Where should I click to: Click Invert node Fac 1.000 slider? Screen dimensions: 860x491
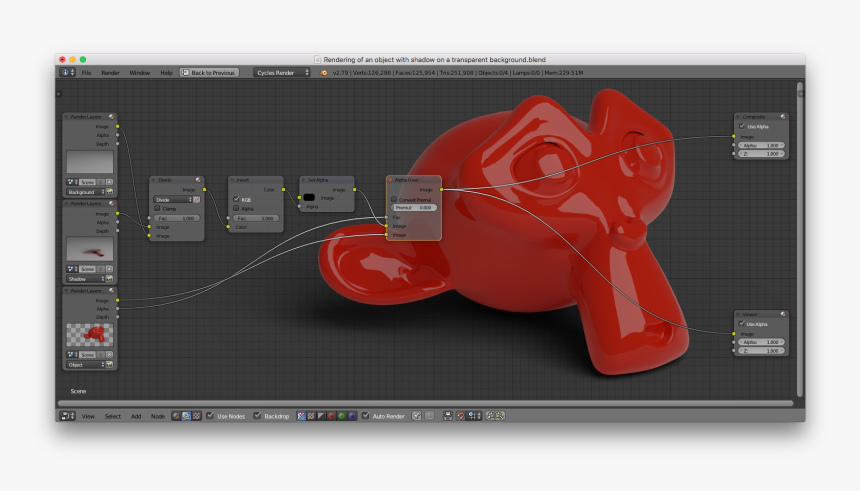tap(256, 218)
